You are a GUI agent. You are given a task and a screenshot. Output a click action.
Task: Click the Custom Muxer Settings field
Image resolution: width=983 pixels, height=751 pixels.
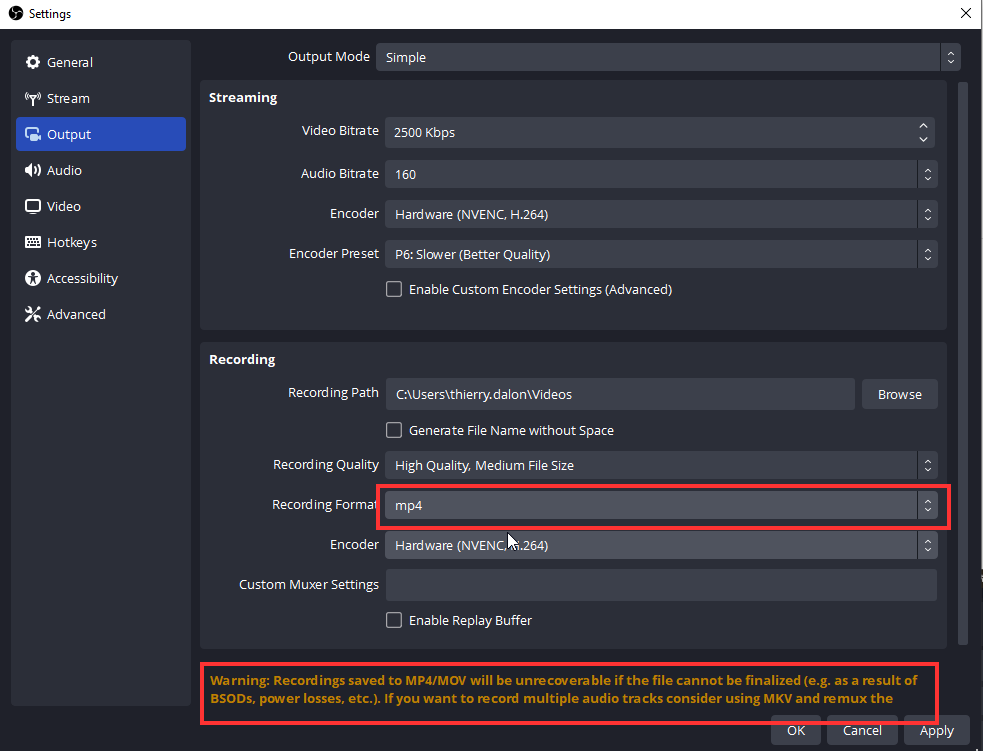(661, 585)
